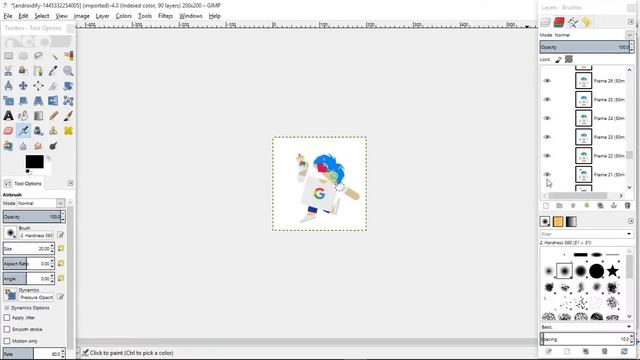The image size is (640, 360).
Task: Select the Move tool
Action: [x=23, y=86]
